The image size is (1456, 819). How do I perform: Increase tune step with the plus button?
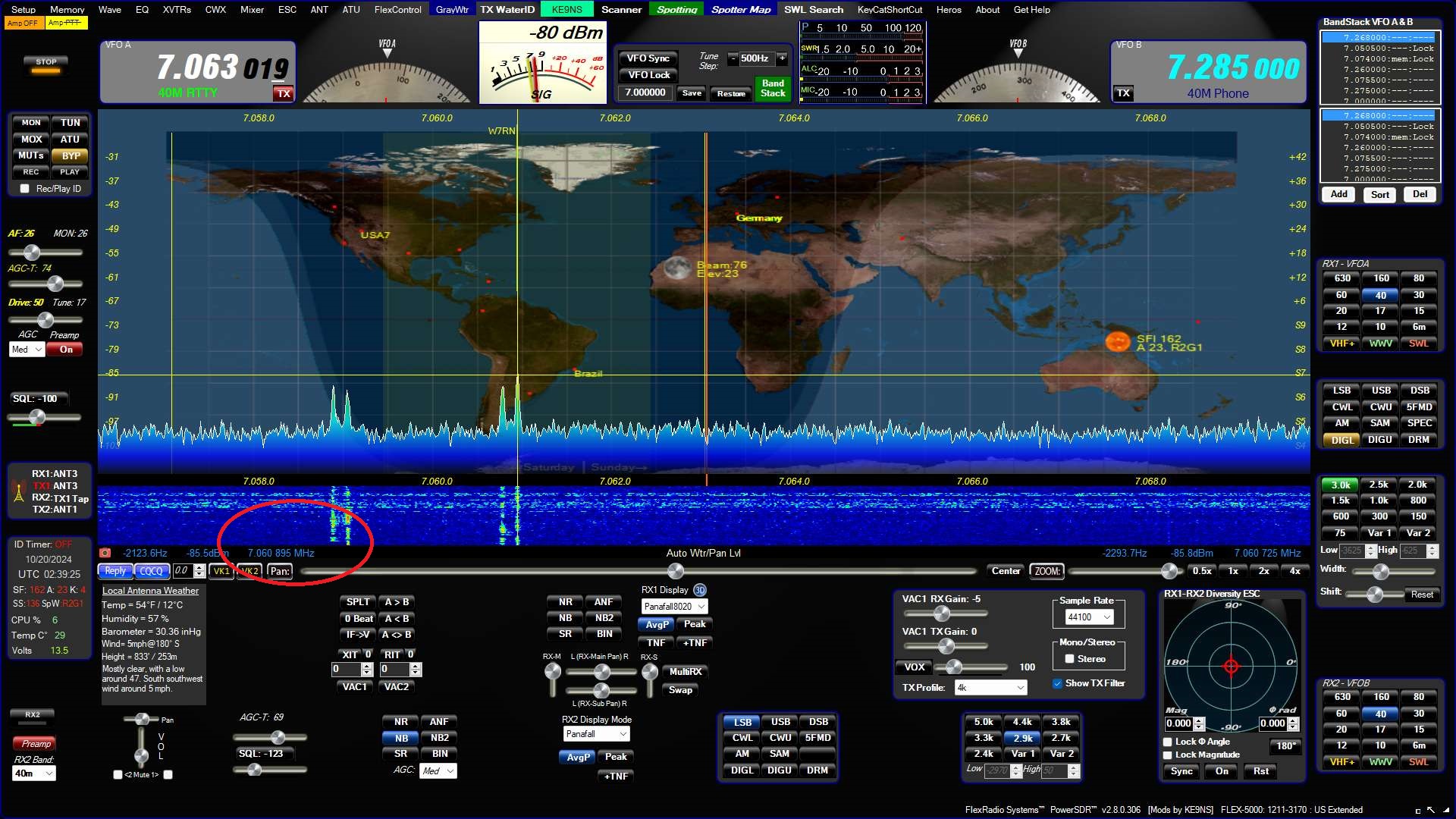(782, 58)
